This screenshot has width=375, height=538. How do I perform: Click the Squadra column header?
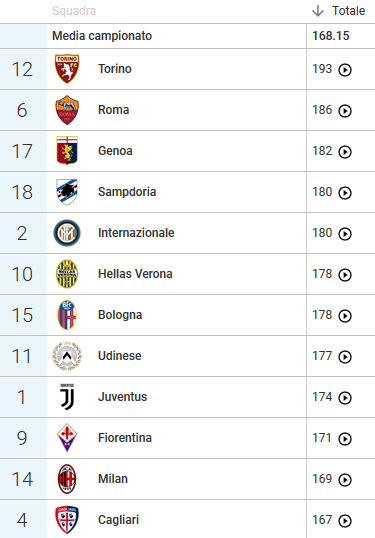74,11
